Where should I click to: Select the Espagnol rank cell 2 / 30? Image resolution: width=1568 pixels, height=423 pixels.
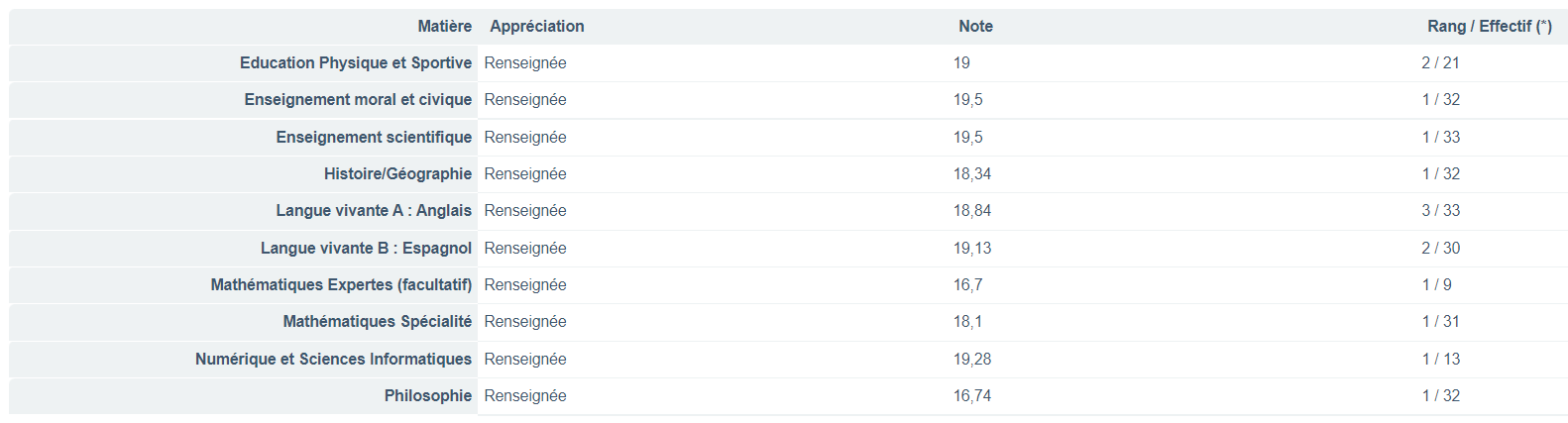(1440, 249)
